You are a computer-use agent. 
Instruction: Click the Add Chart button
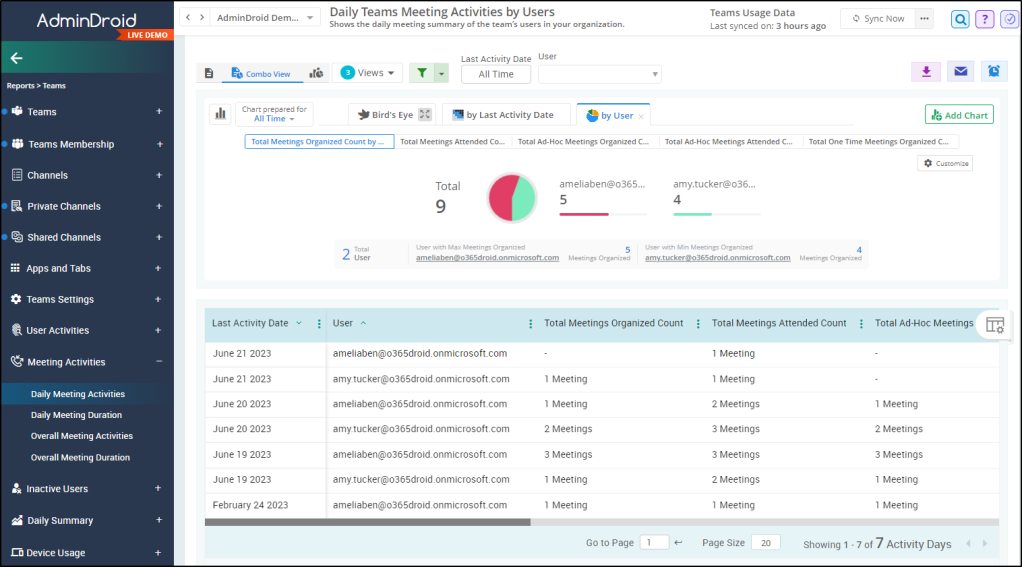[x=959, y=115]
